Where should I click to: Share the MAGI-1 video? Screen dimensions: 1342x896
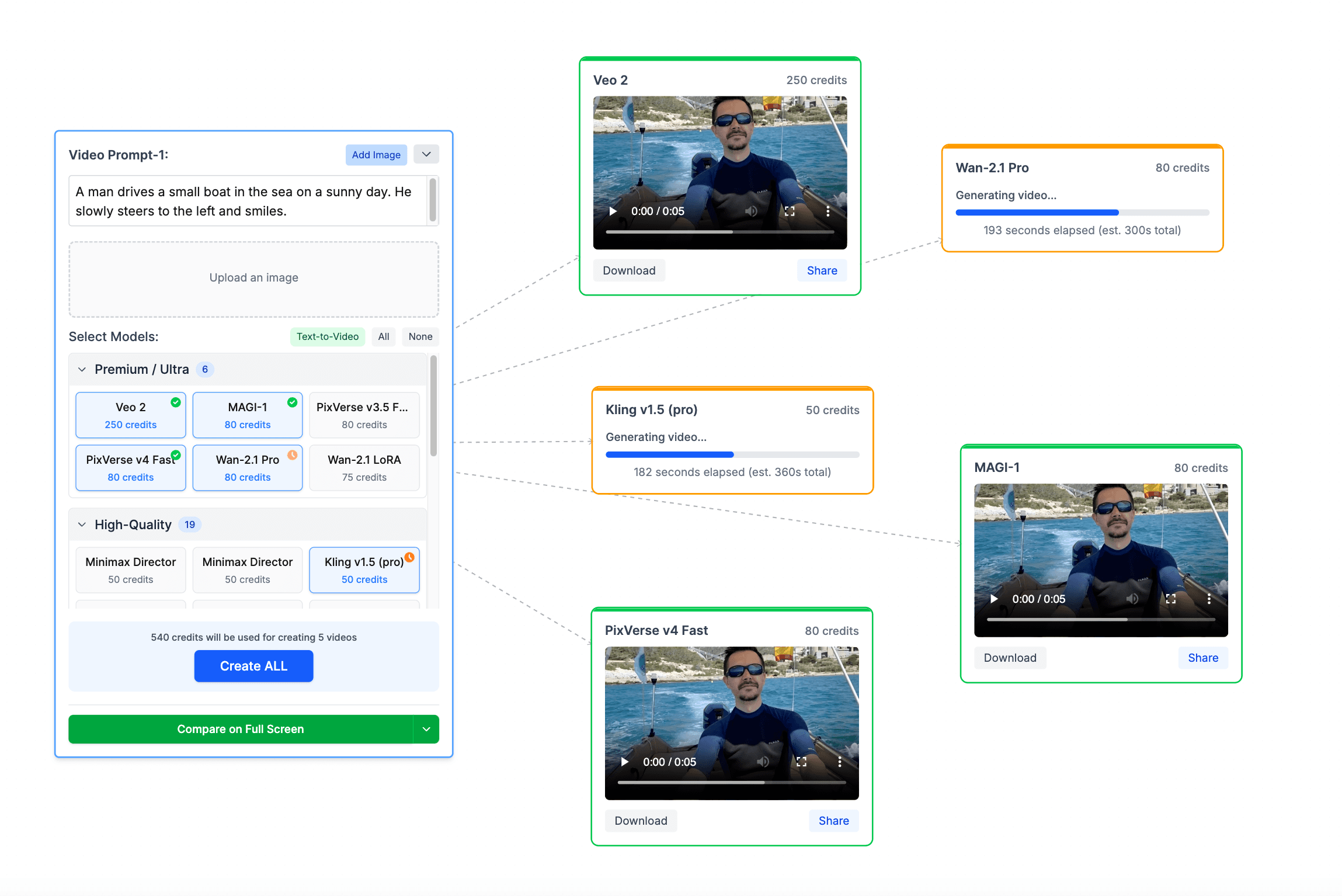click(x=1203, y=658)
